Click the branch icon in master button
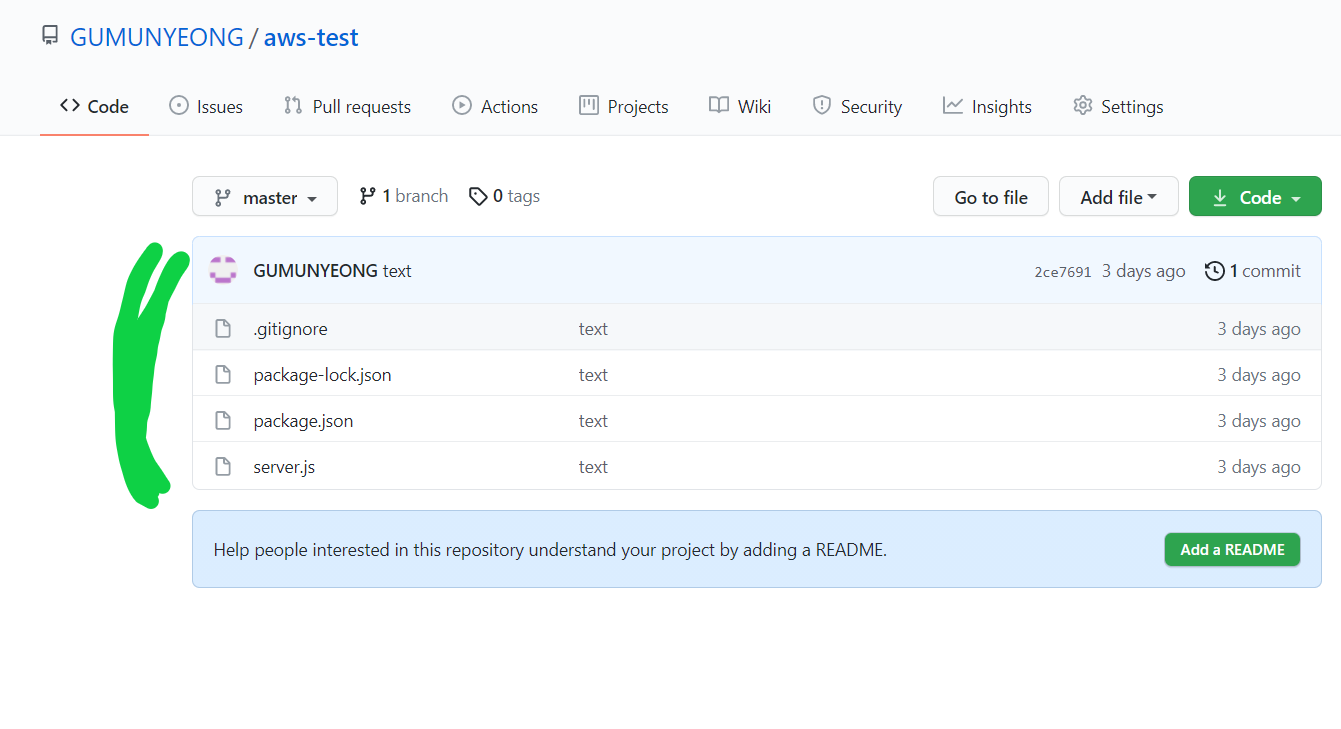1341x729 pixels. (x=223, y=198)
